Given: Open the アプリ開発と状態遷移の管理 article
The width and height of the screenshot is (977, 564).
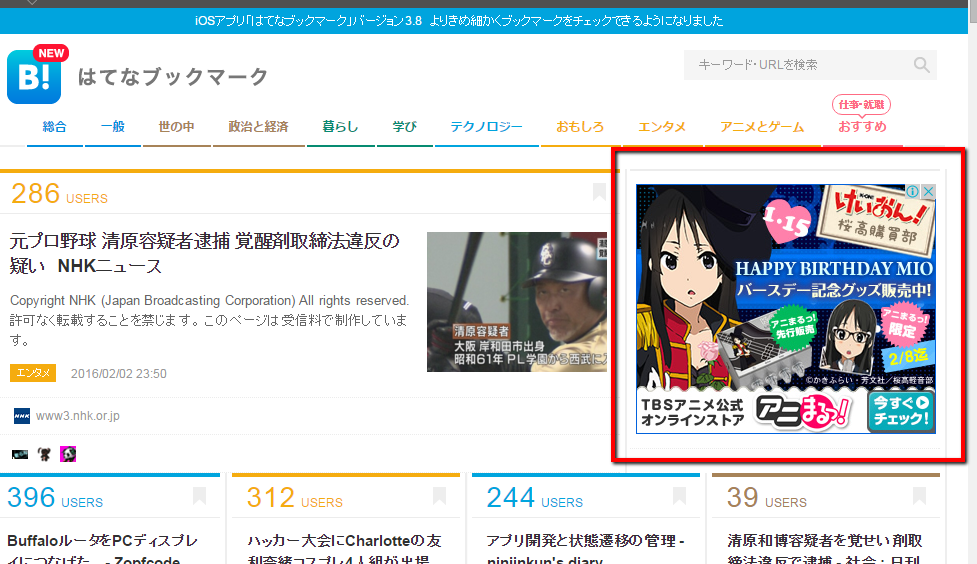Looking at the screenshot, I should coord(586,548).
